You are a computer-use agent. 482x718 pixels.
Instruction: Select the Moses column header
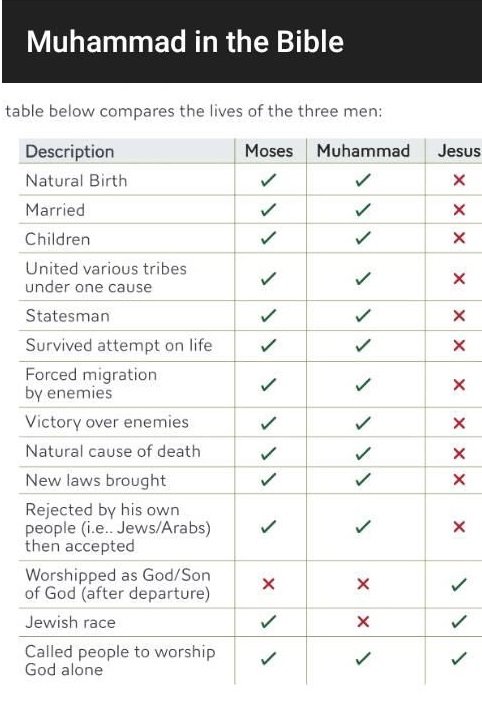pyautogui.click(x=269, y=151)
